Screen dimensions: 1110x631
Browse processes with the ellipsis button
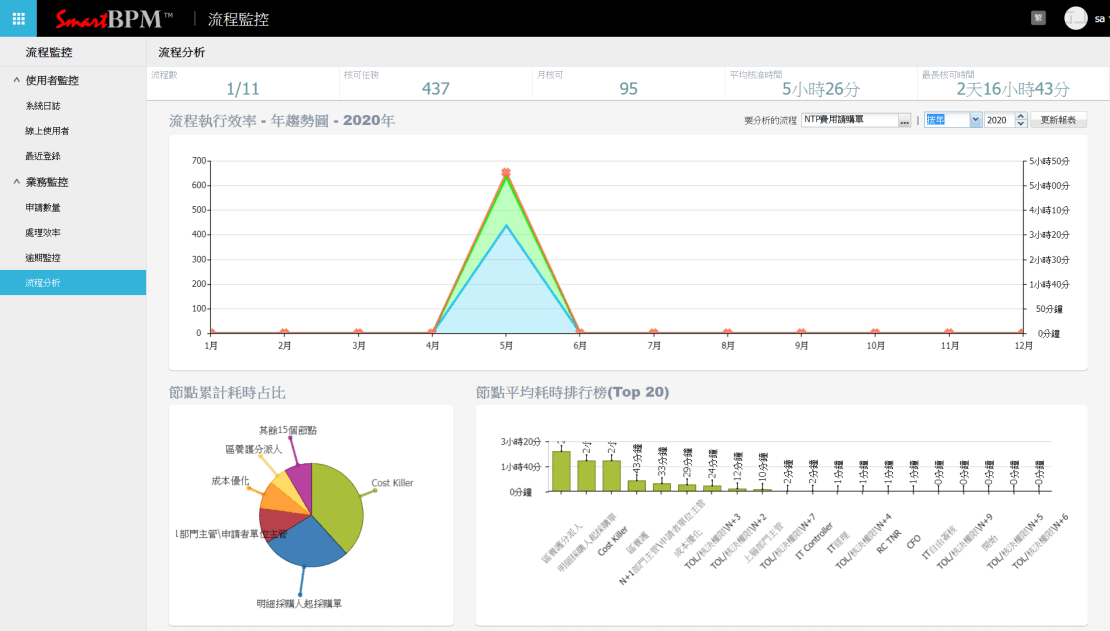click(x=904, y=120)
